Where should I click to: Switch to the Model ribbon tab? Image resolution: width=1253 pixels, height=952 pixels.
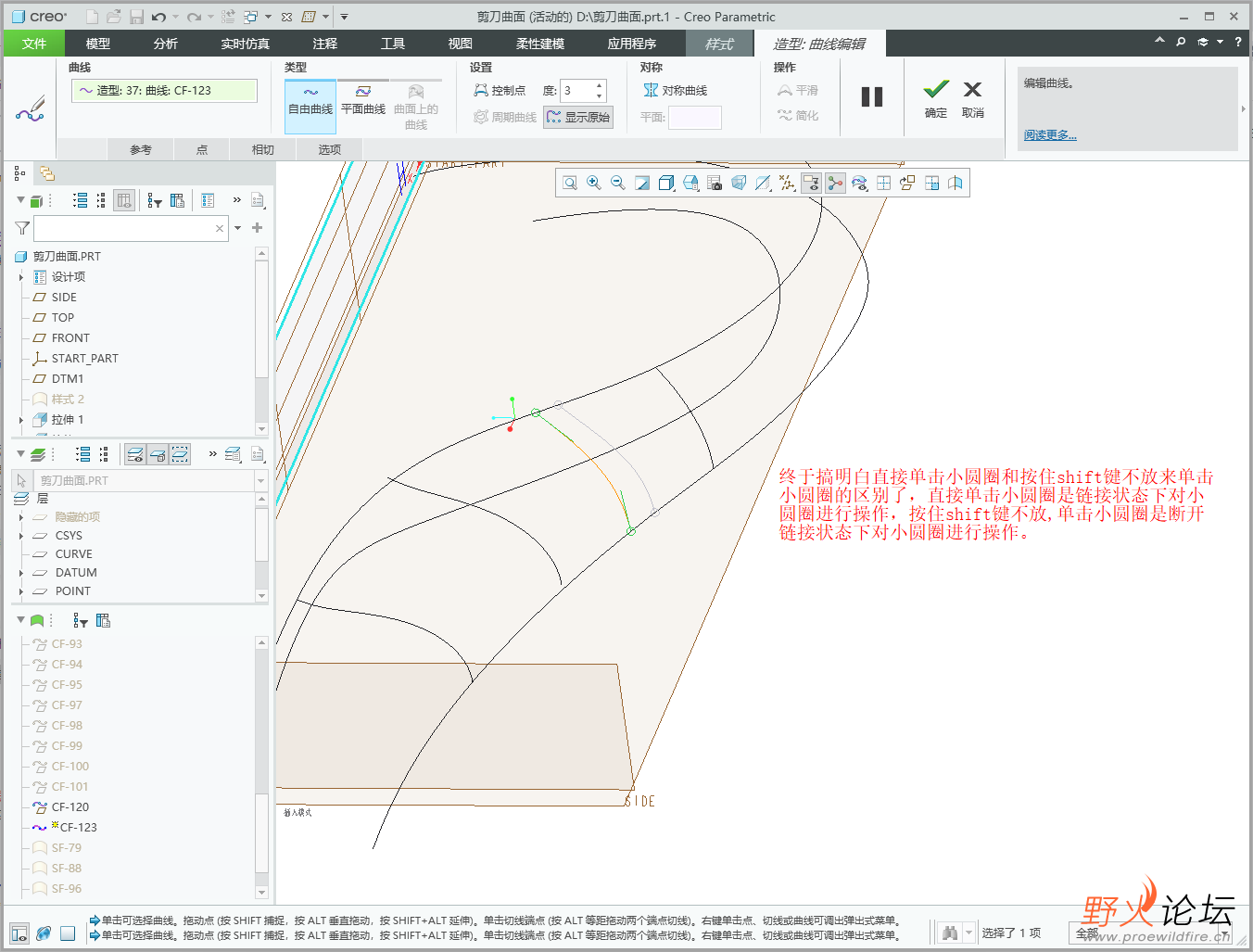tap(98, 44)
